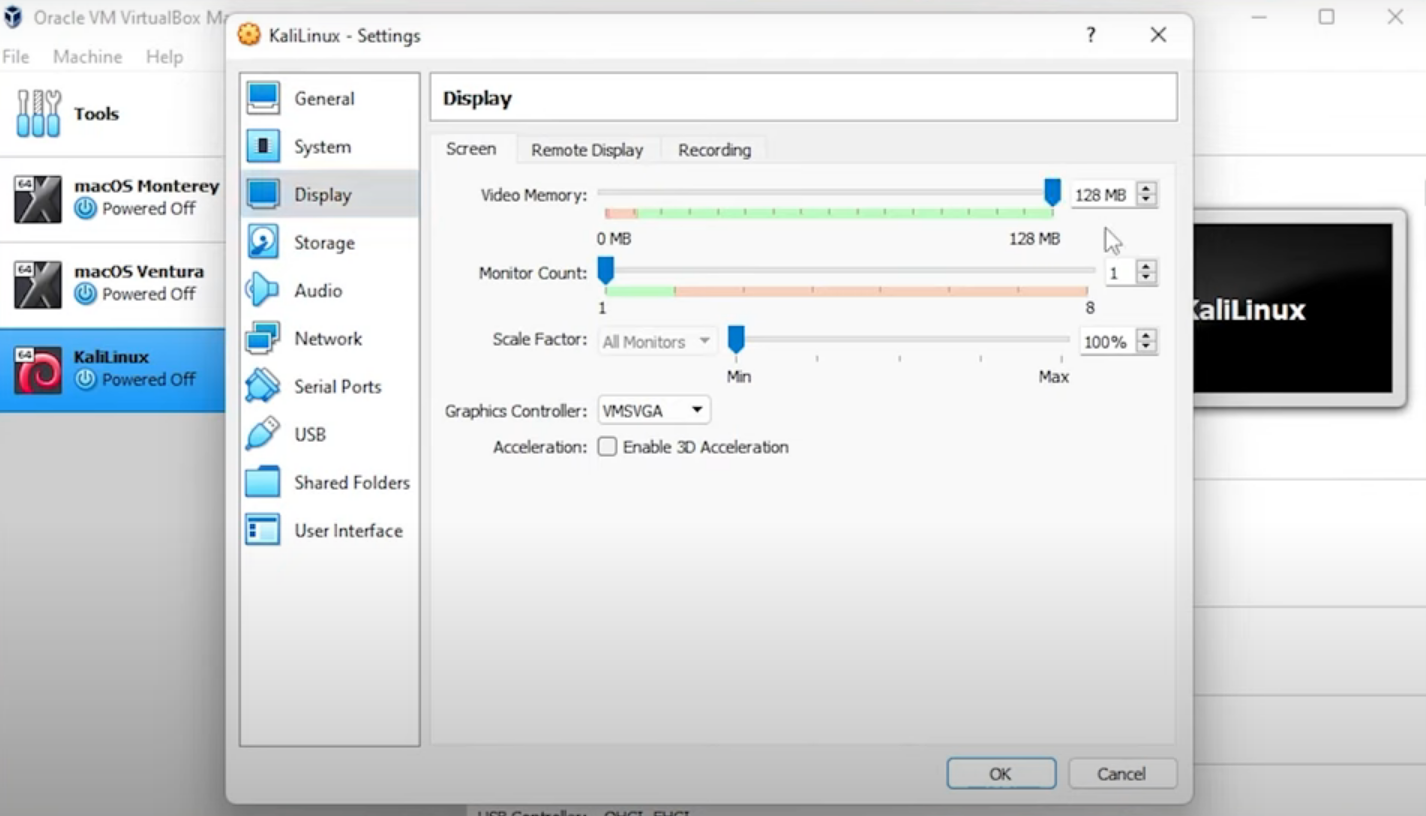Switch to the Remote Display tab
The image size is (1426, 816).
coord(587,150)
